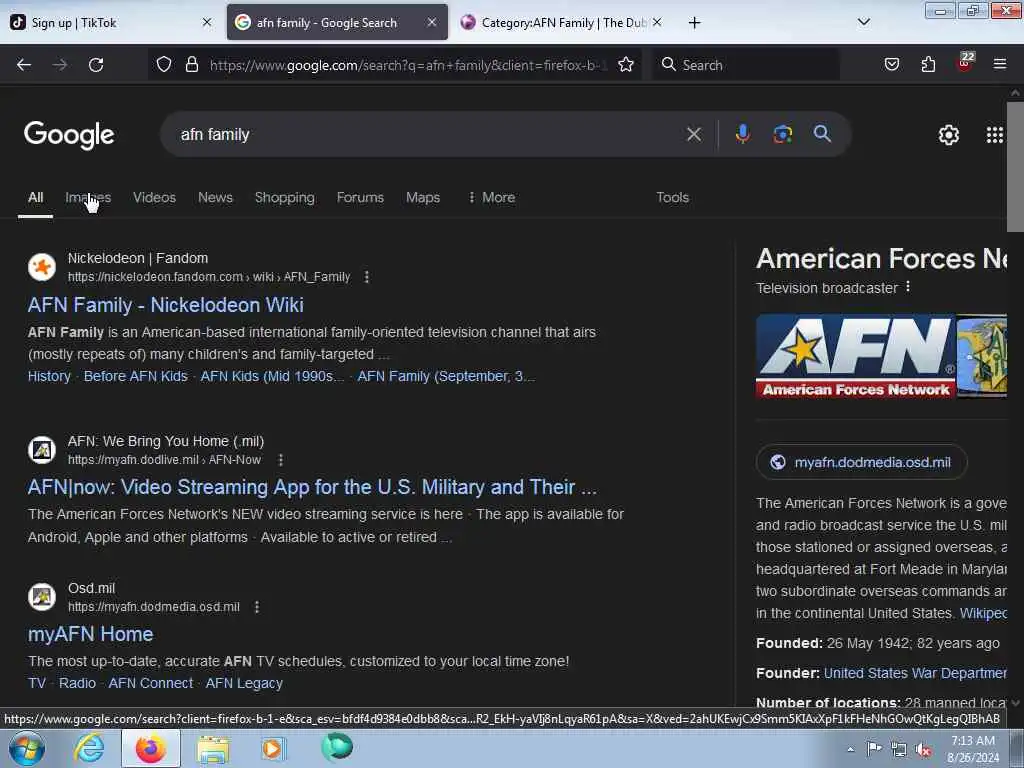Open the search Tools options
The height and width of the screenshot is (768, 1024).
pos(673,197)
